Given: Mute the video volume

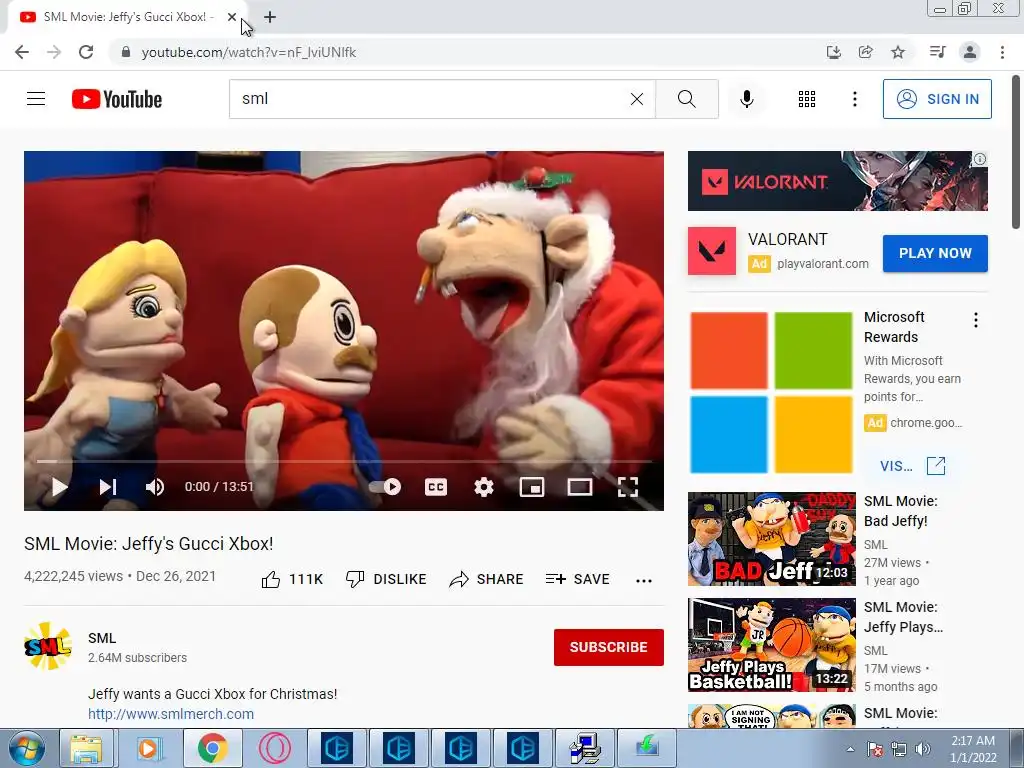Looking at the screenshot, I should (x=155, y=487).
